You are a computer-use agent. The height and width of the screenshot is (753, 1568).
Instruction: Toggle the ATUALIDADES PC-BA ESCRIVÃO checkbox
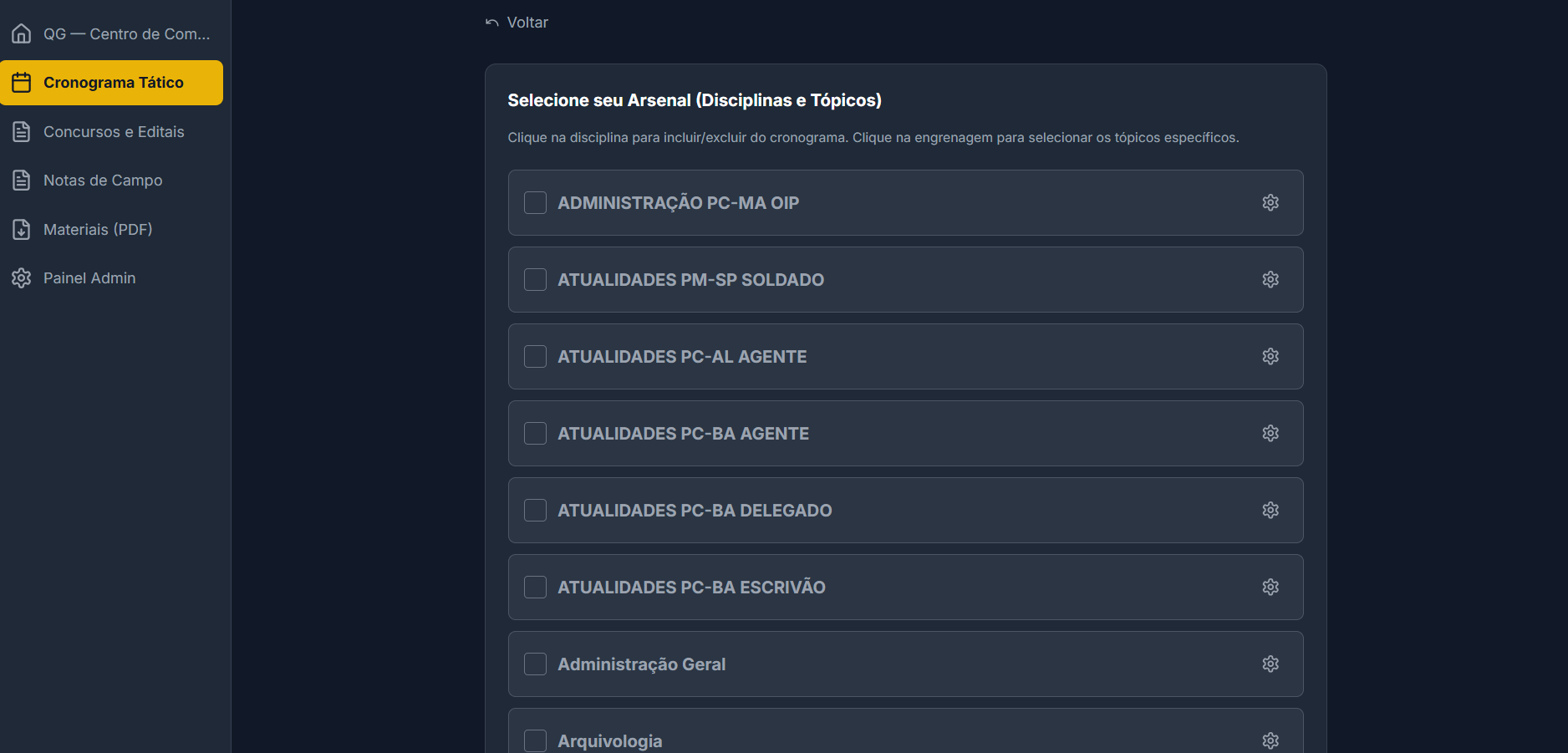535,588
